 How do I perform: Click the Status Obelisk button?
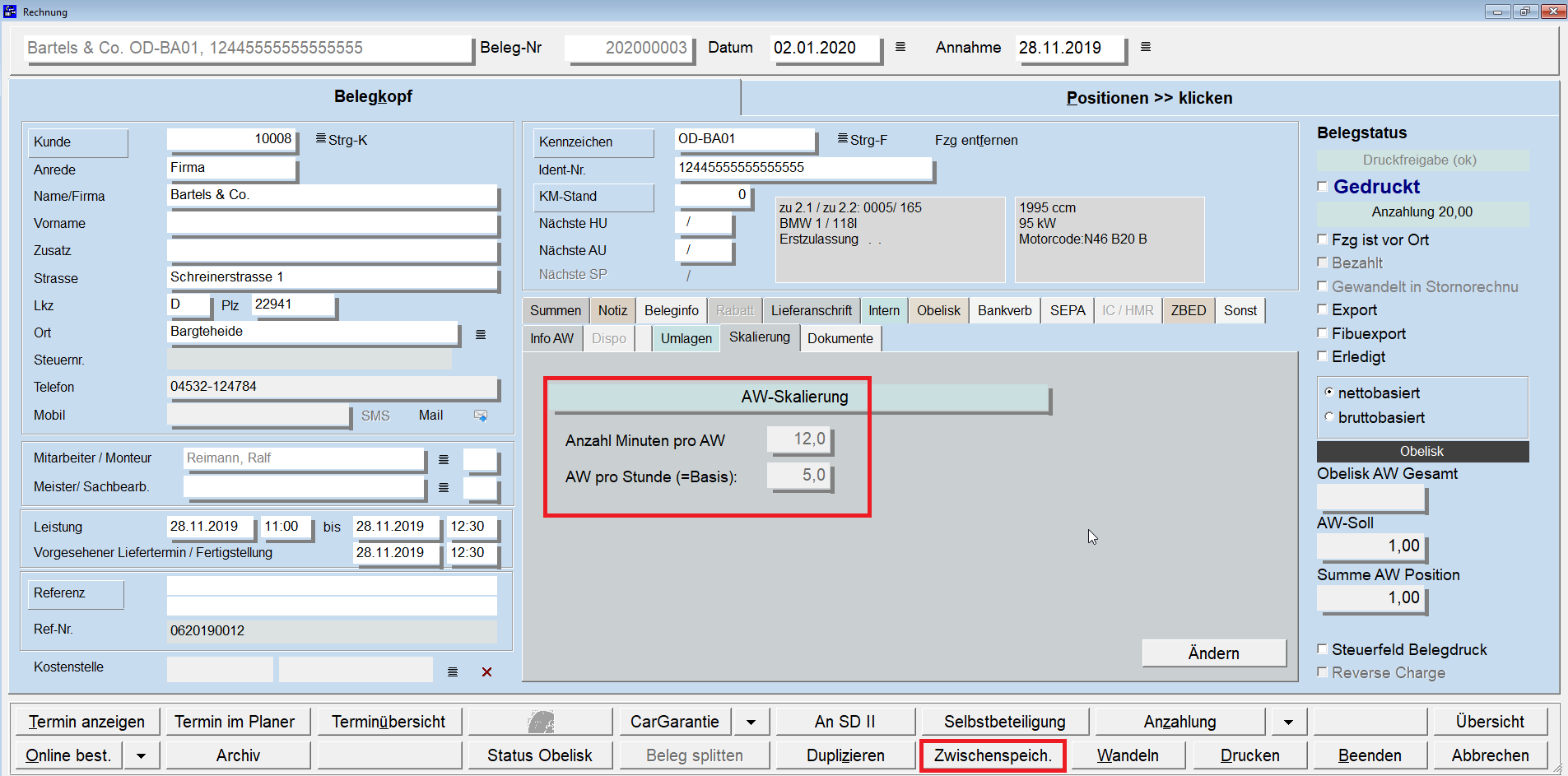pos(540,755)
